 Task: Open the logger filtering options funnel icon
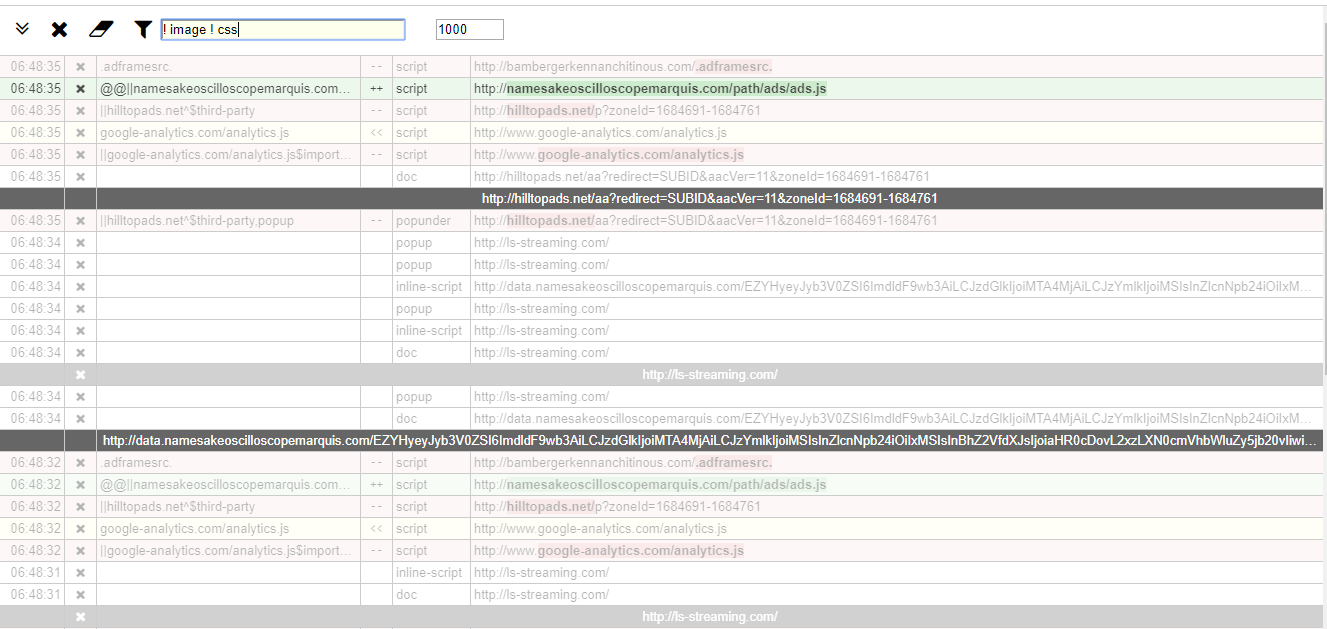click(141, 29)
